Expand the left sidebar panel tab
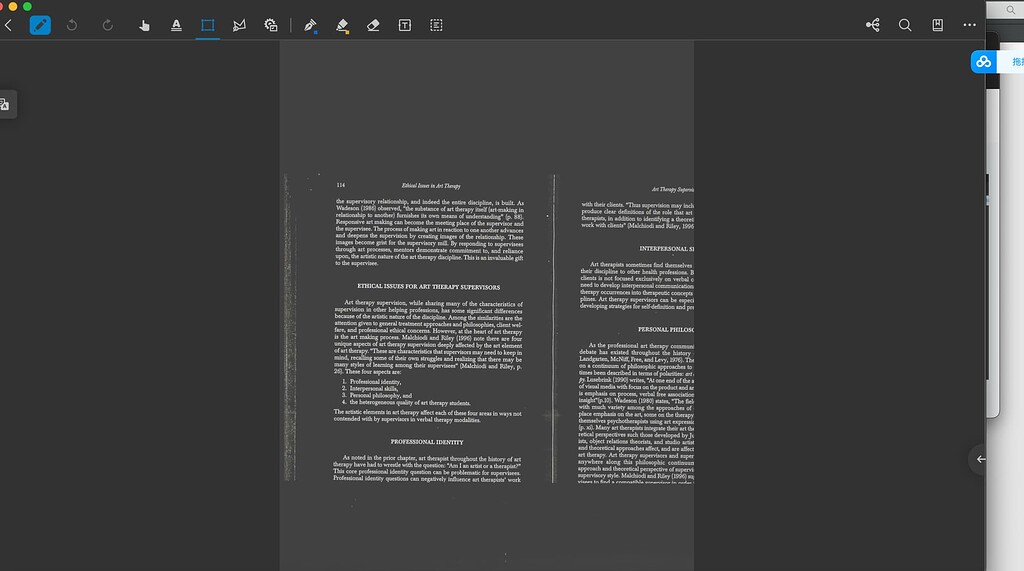Viewport: 1024px width, 571px height. 6,104
